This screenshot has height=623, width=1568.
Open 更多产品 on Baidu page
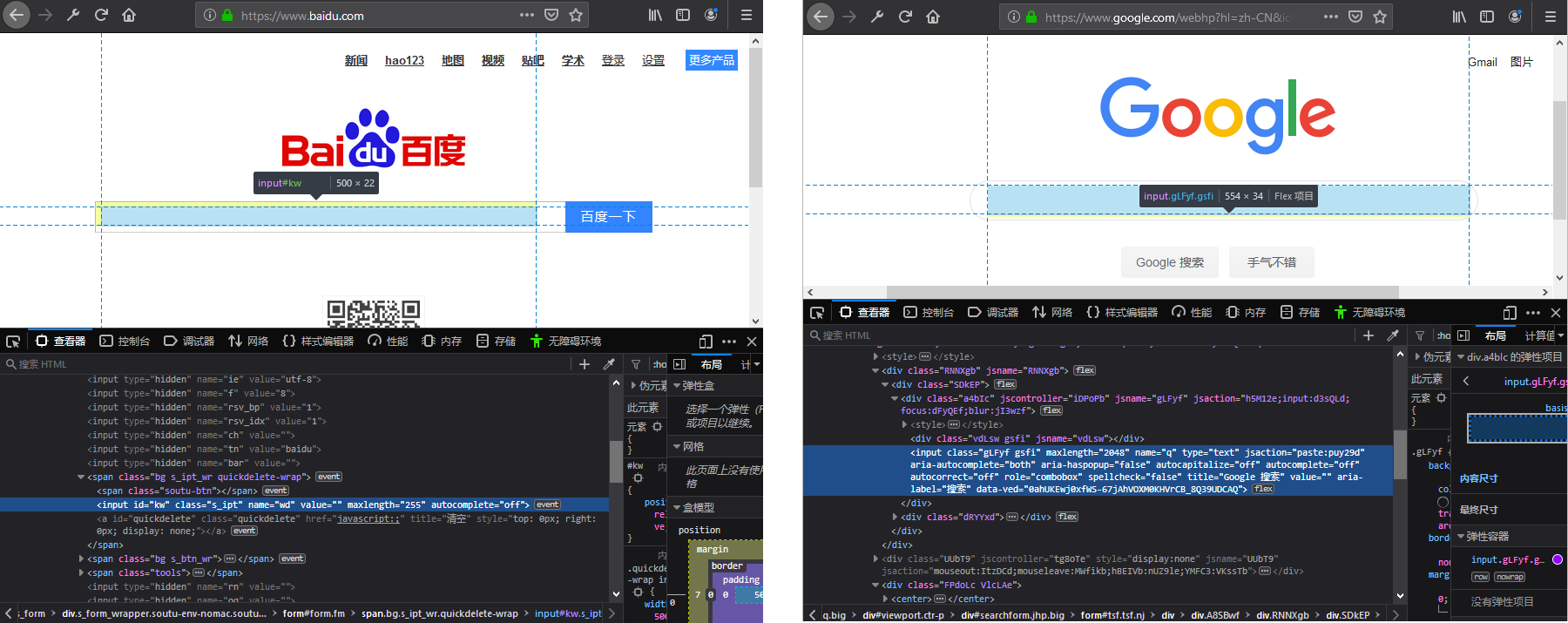712,60
